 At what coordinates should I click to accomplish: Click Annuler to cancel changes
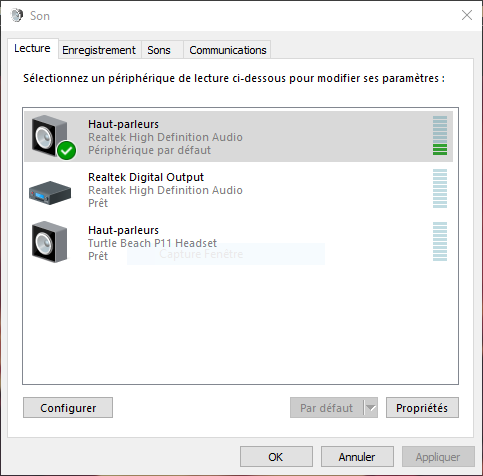coord(357,457)
